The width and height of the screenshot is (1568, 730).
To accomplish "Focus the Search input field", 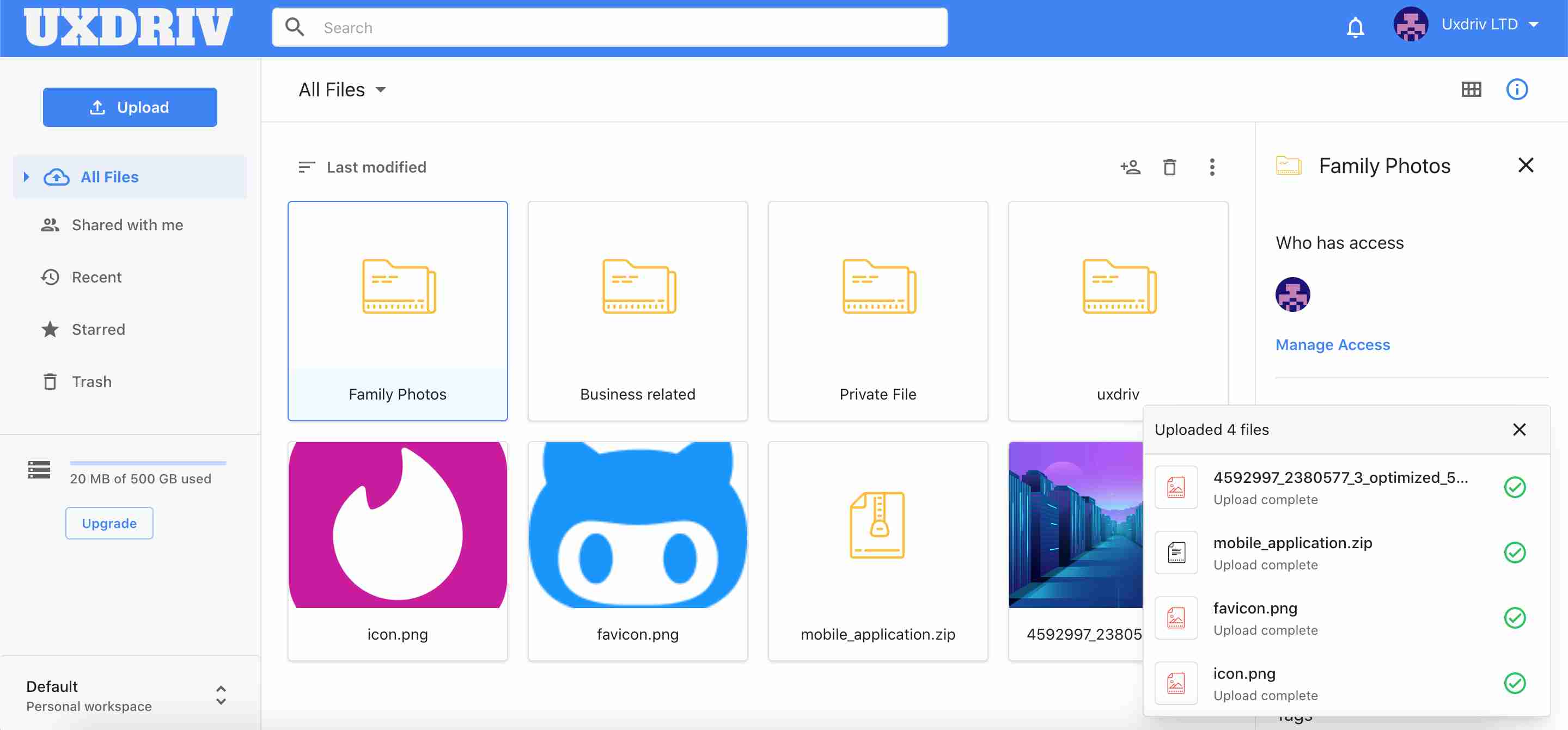I will coord(609,27).
